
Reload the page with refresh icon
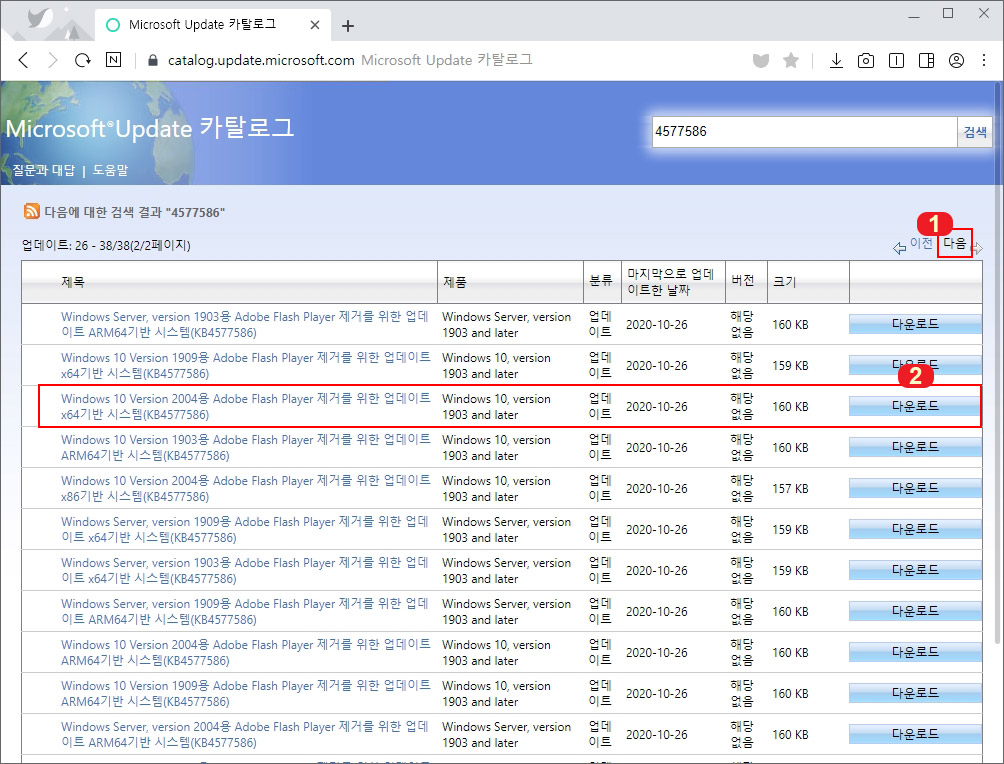pos(83,60)
